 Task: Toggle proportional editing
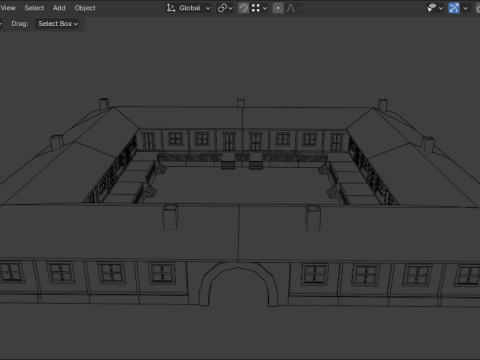pos(278,8)
